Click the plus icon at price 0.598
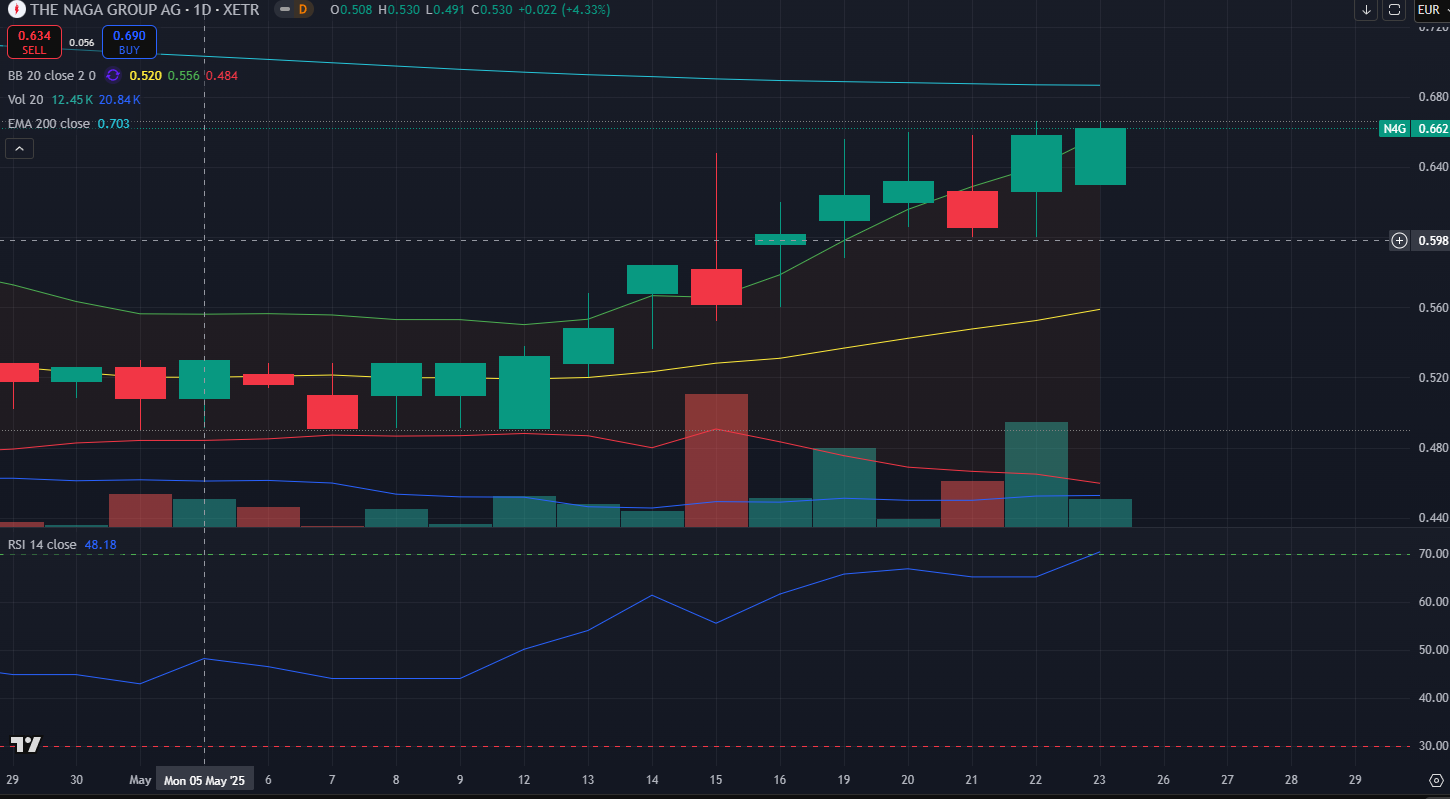Image resolution: width=1450 pixels, height=799 pixels. [1400, 240]
